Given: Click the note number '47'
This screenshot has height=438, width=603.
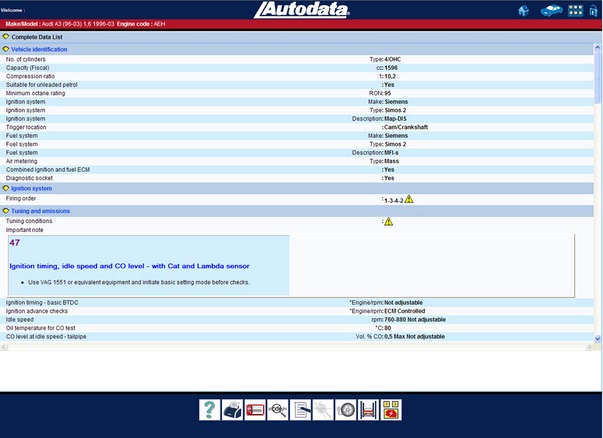Looking at the screenshot, I should click(x=15, y=243).
